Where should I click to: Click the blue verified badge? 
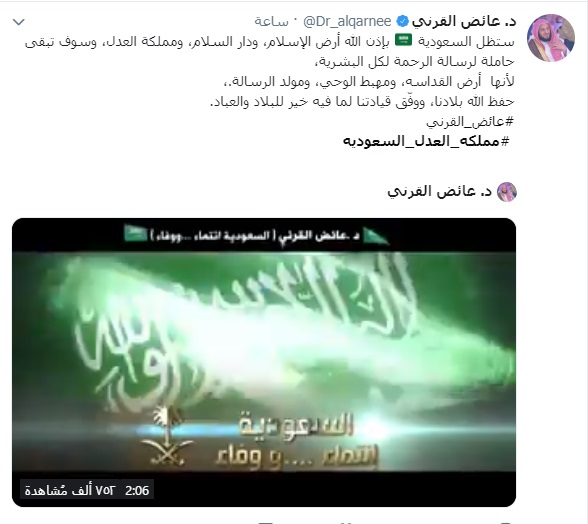(x=402, y=21)
